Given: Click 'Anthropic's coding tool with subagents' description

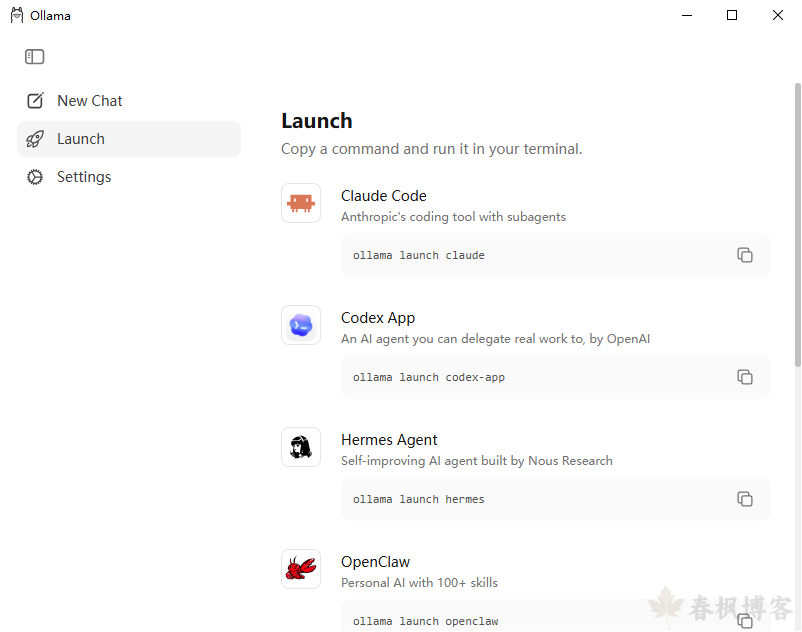Looking at the screenshot, I should click(x=453, y=217).
